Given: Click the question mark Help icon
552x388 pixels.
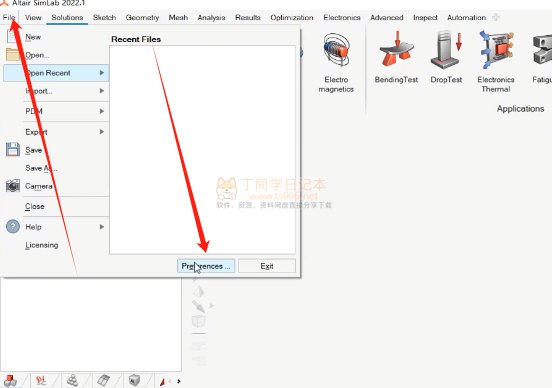Looking at the screenshot, I should point(13,226).
